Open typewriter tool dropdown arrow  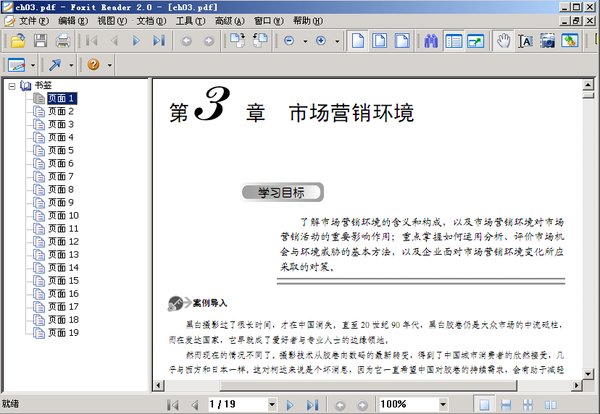click(33, 65)
